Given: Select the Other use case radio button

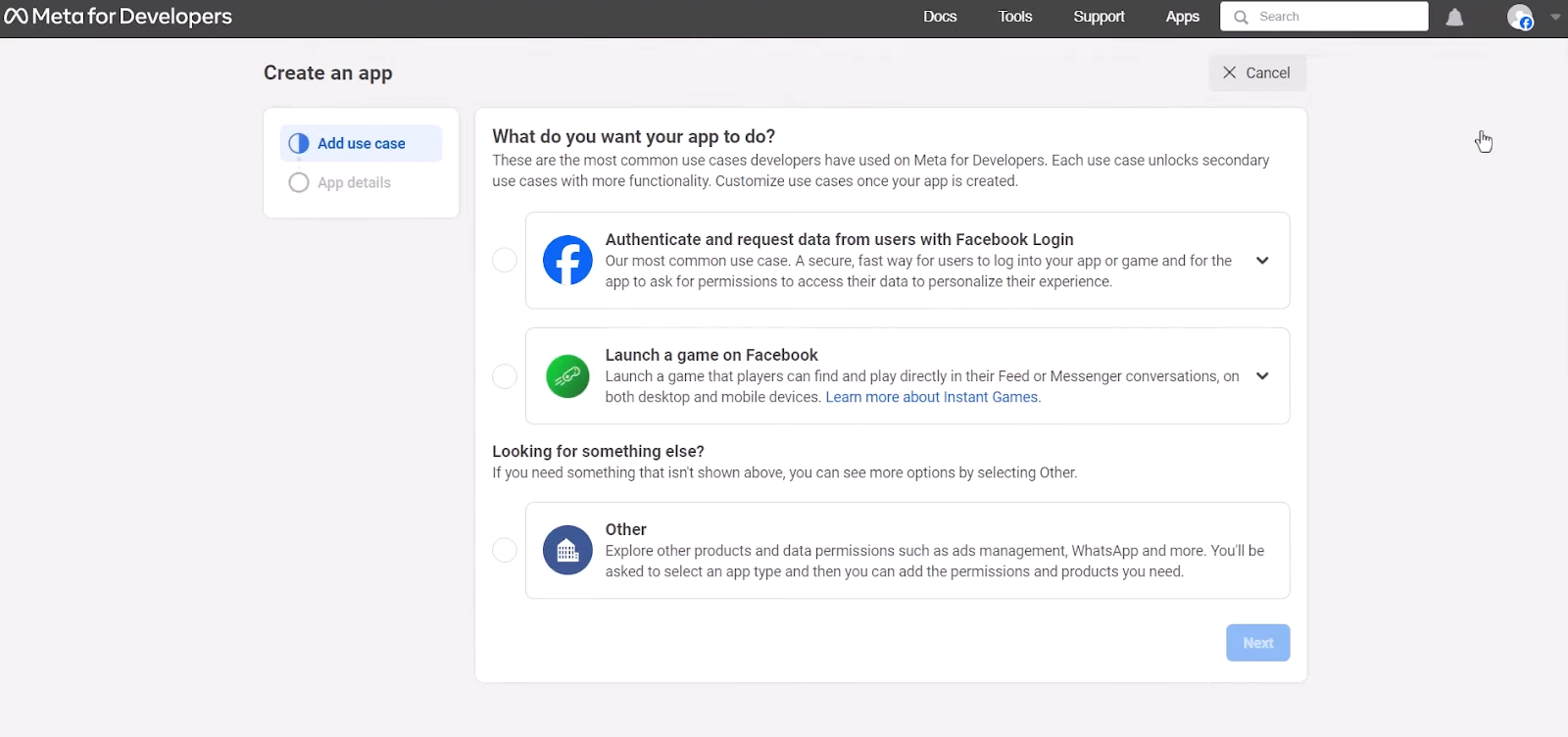Looking at the screenshot, I should click(505, 550).
